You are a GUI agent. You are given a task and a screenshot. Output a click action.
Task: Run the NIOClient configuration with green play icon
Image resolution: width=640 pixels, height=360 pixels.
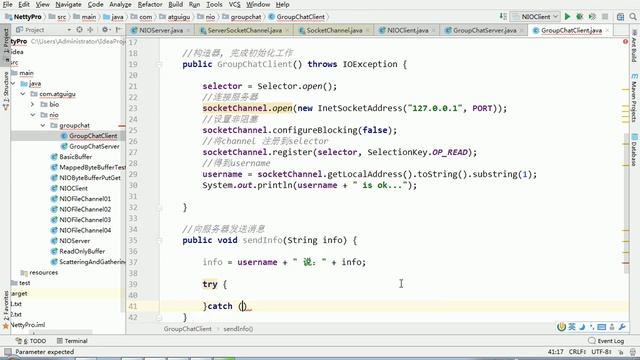point(567,17)
